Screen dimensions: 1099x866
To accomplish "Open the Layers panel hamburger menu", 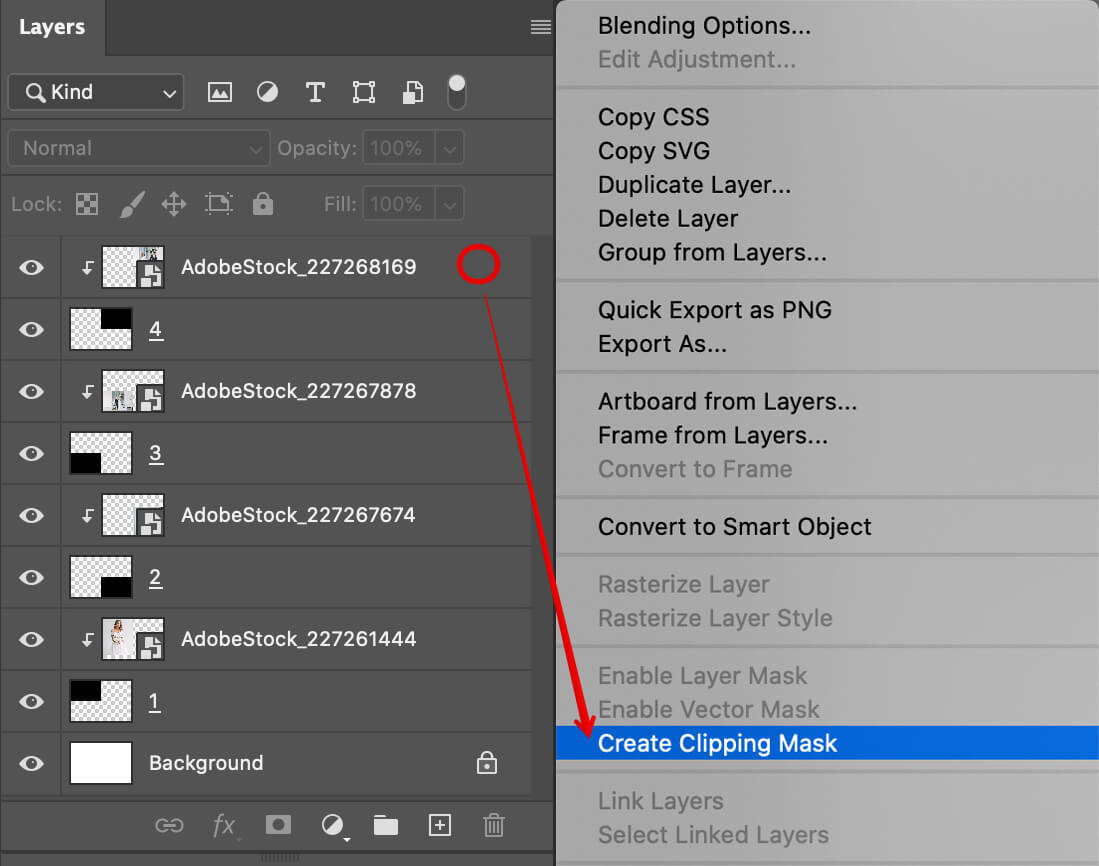I will point(540,28).
